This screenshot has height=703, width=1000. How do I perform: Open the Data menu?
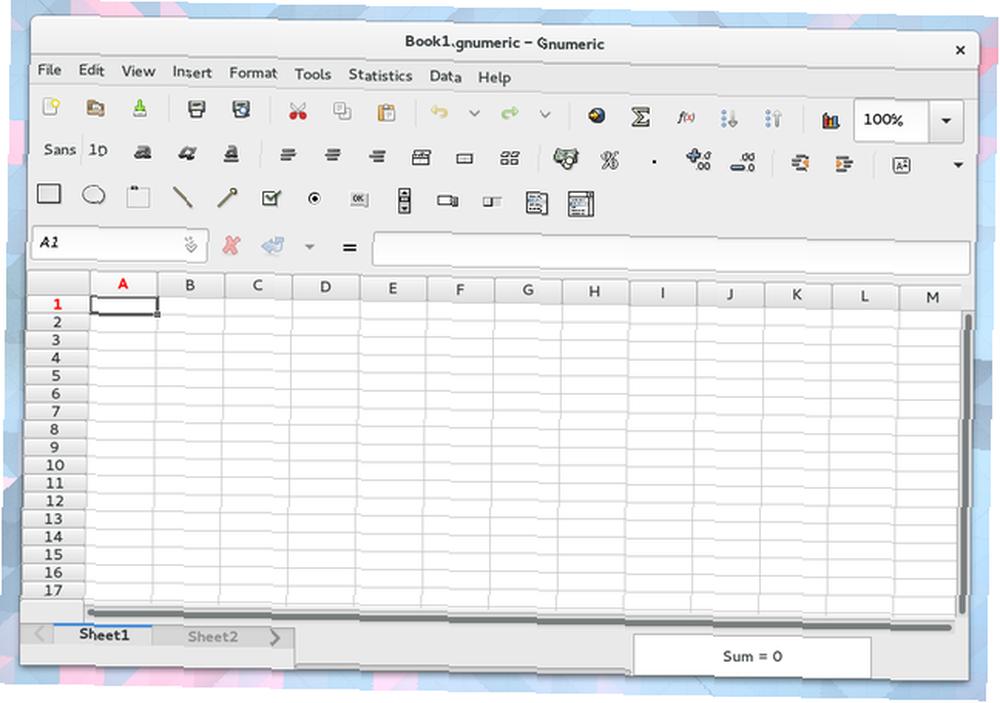445,77
